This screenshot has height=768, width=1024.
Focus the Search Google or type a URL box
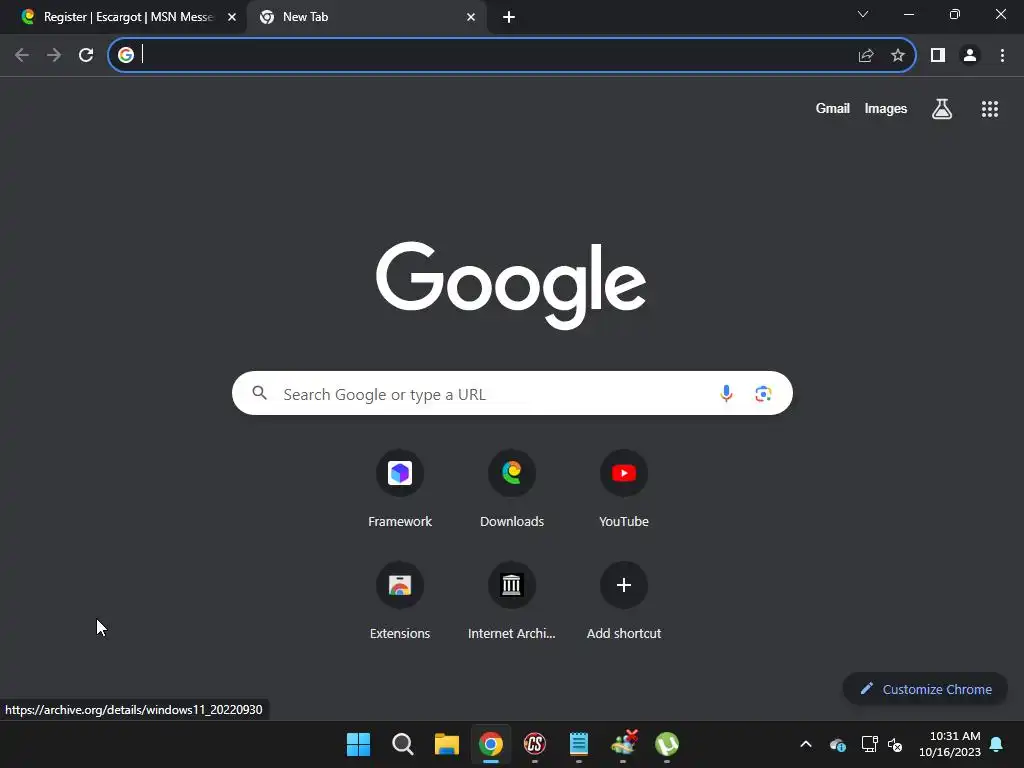click(x=512, y=393)
